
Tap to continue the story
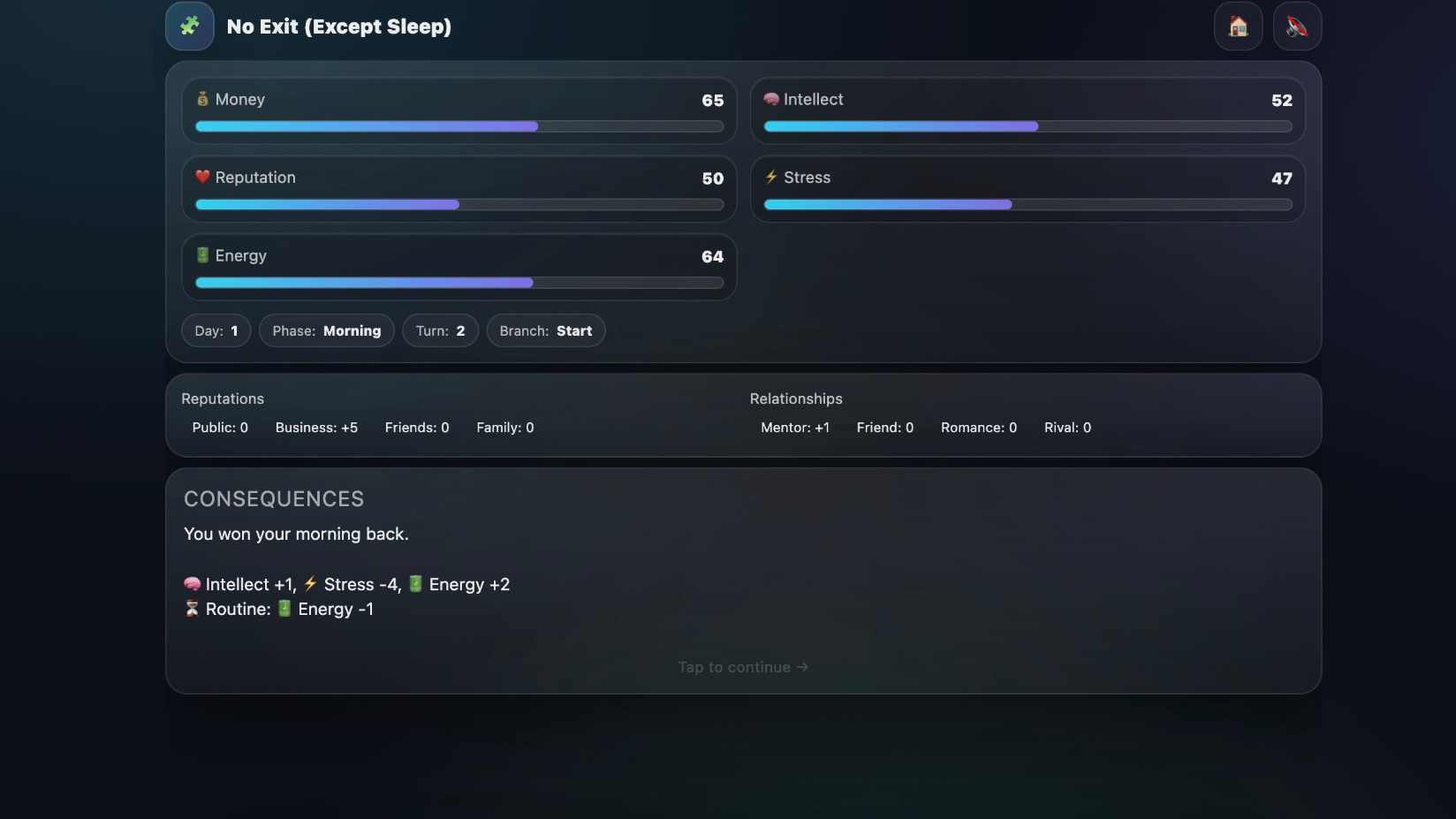pyautogui.click(x=742, y=667)
